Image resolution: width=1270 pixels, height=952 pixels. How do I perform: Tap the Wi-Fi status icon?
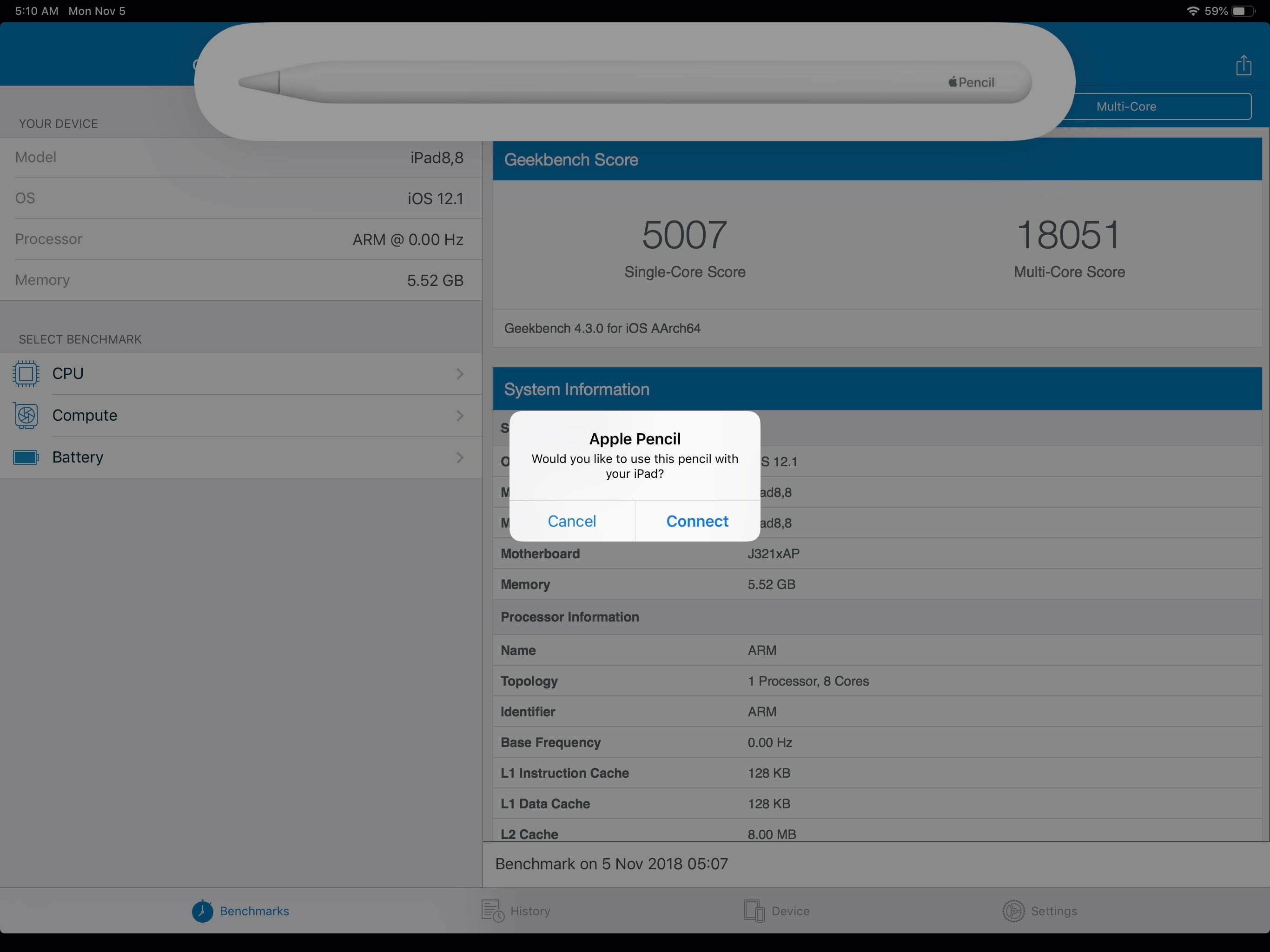1193,11
